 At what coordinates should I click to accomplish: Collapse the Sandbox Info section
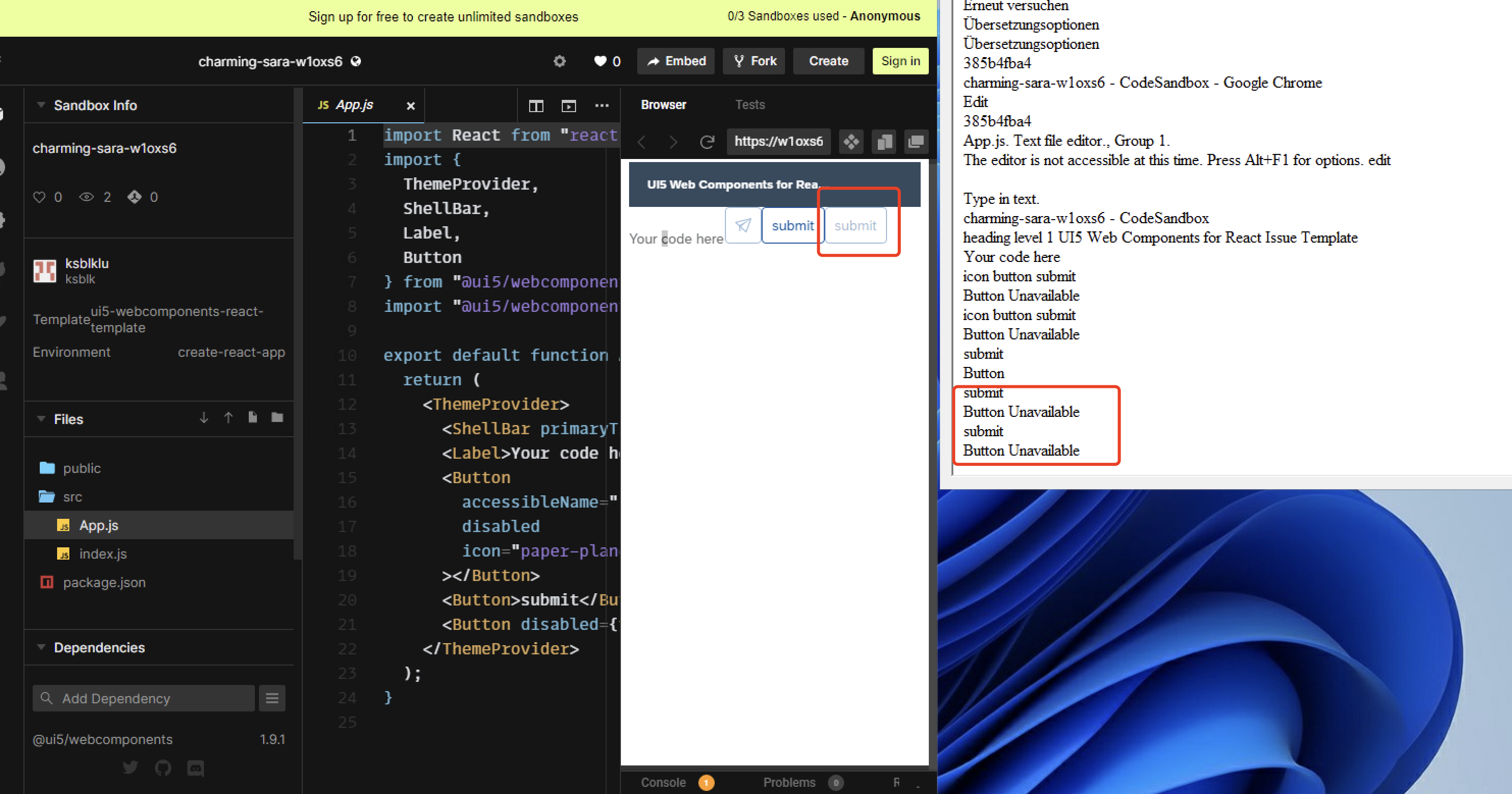tap(40, 104)
